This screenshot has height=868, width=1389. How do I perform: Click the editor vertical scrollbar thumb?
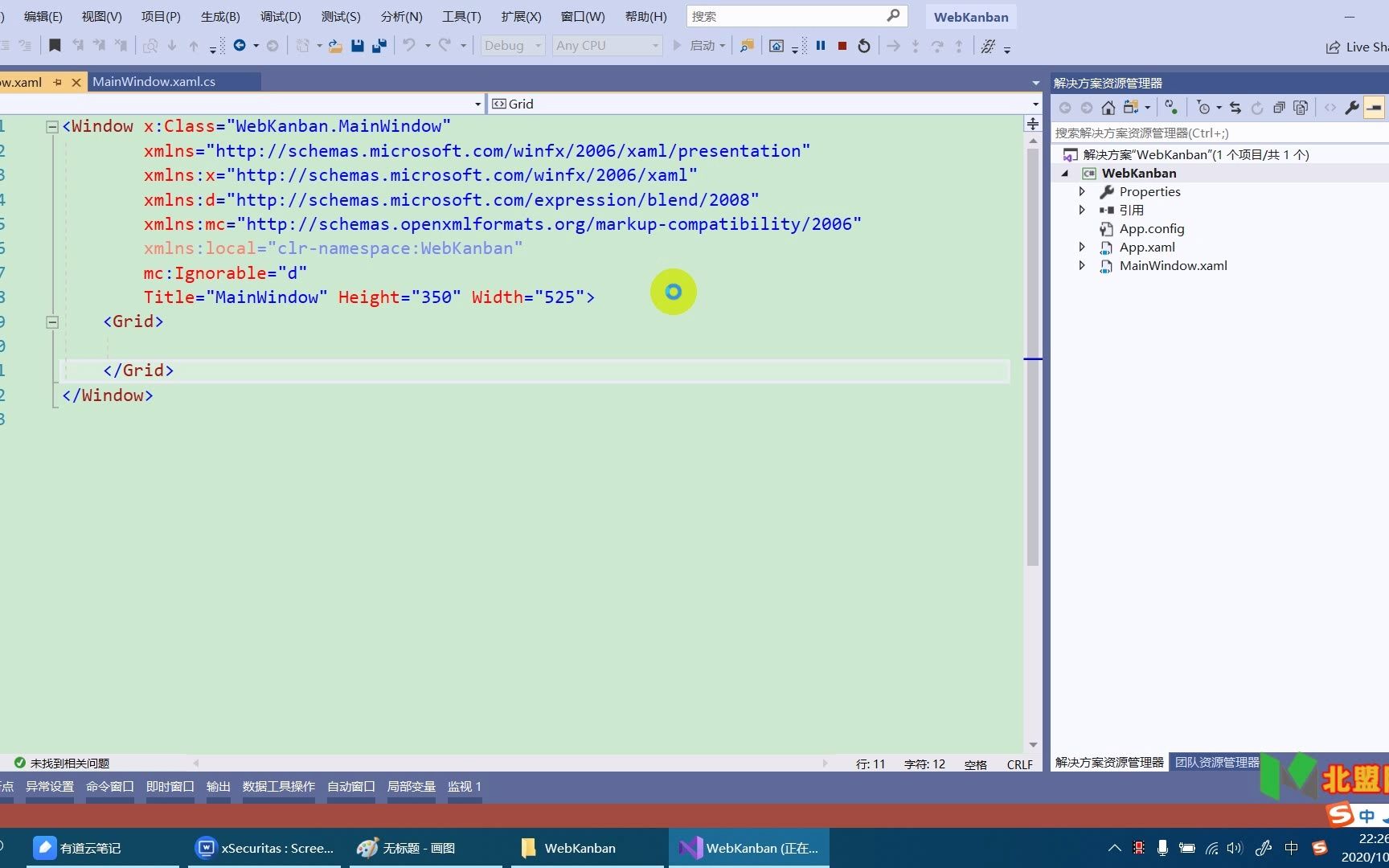point(1033,358)
